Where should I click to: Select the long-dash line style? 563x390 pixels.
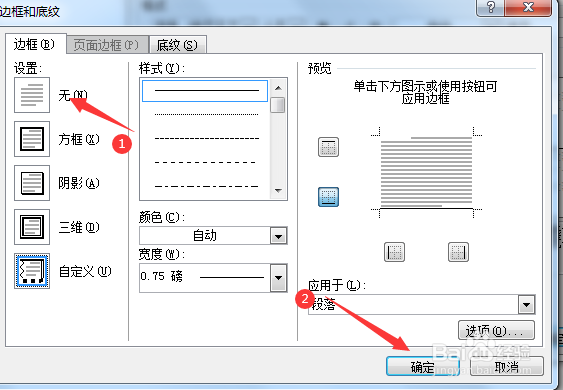206,162
